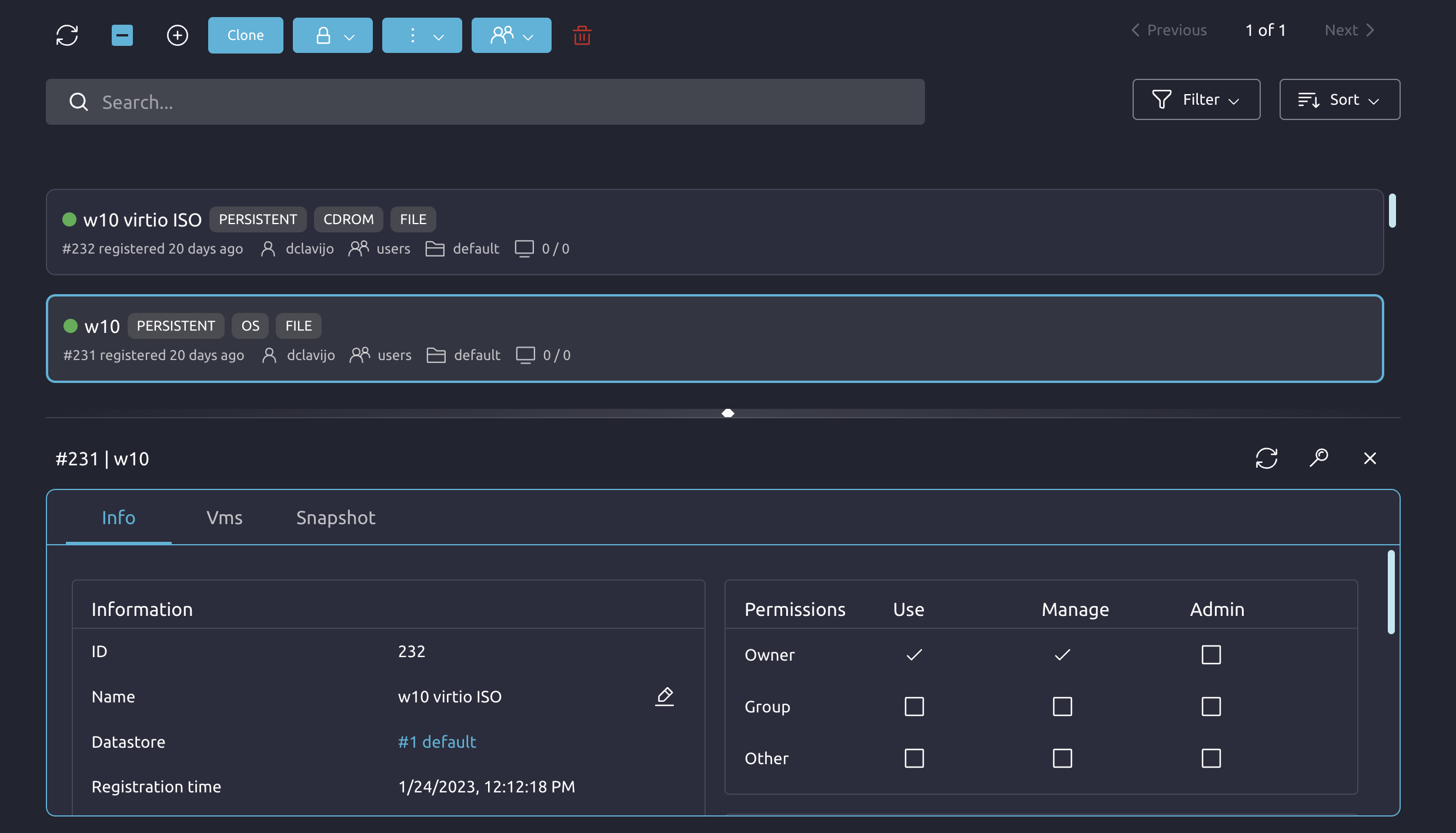The height and width of the screenshot is (833, 1456).
Task: Open the Filter dropdown
Action: click(1197, 99)
